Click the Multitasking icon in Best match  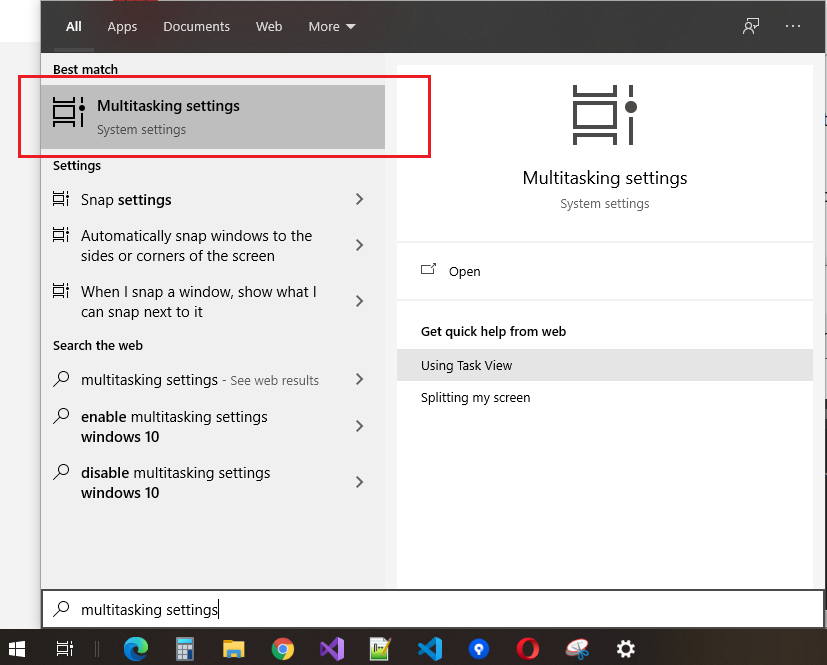click(69, 112)
